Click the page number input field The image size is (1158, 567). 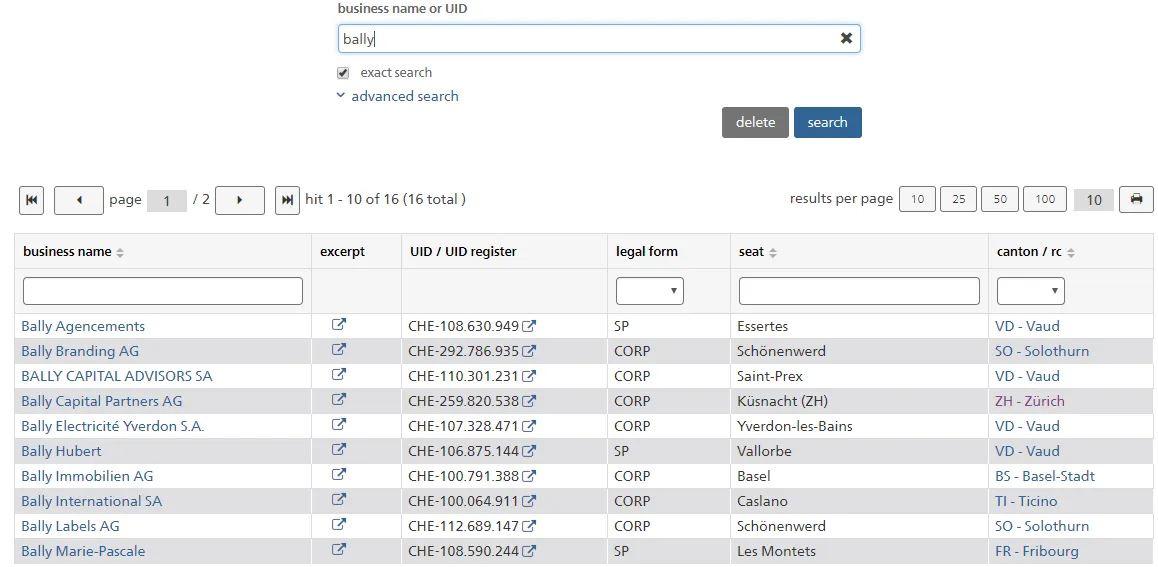167,201
